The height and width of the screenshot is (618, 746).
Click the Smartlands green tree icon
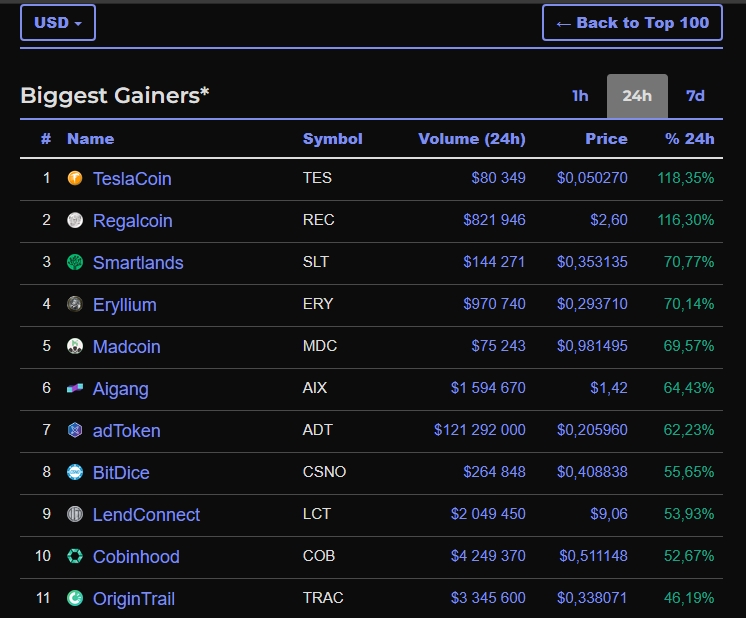(75, 262)
